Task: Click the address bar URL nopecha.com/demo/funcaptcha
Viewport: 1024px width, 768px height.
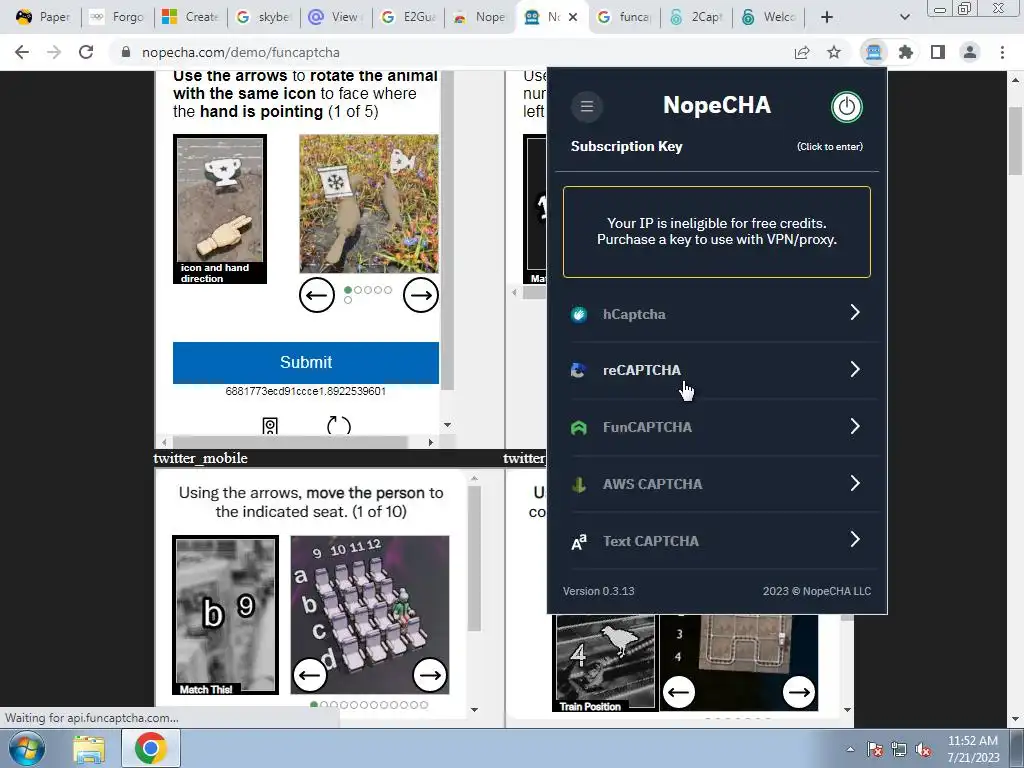Action: click(x=240, y=52)
